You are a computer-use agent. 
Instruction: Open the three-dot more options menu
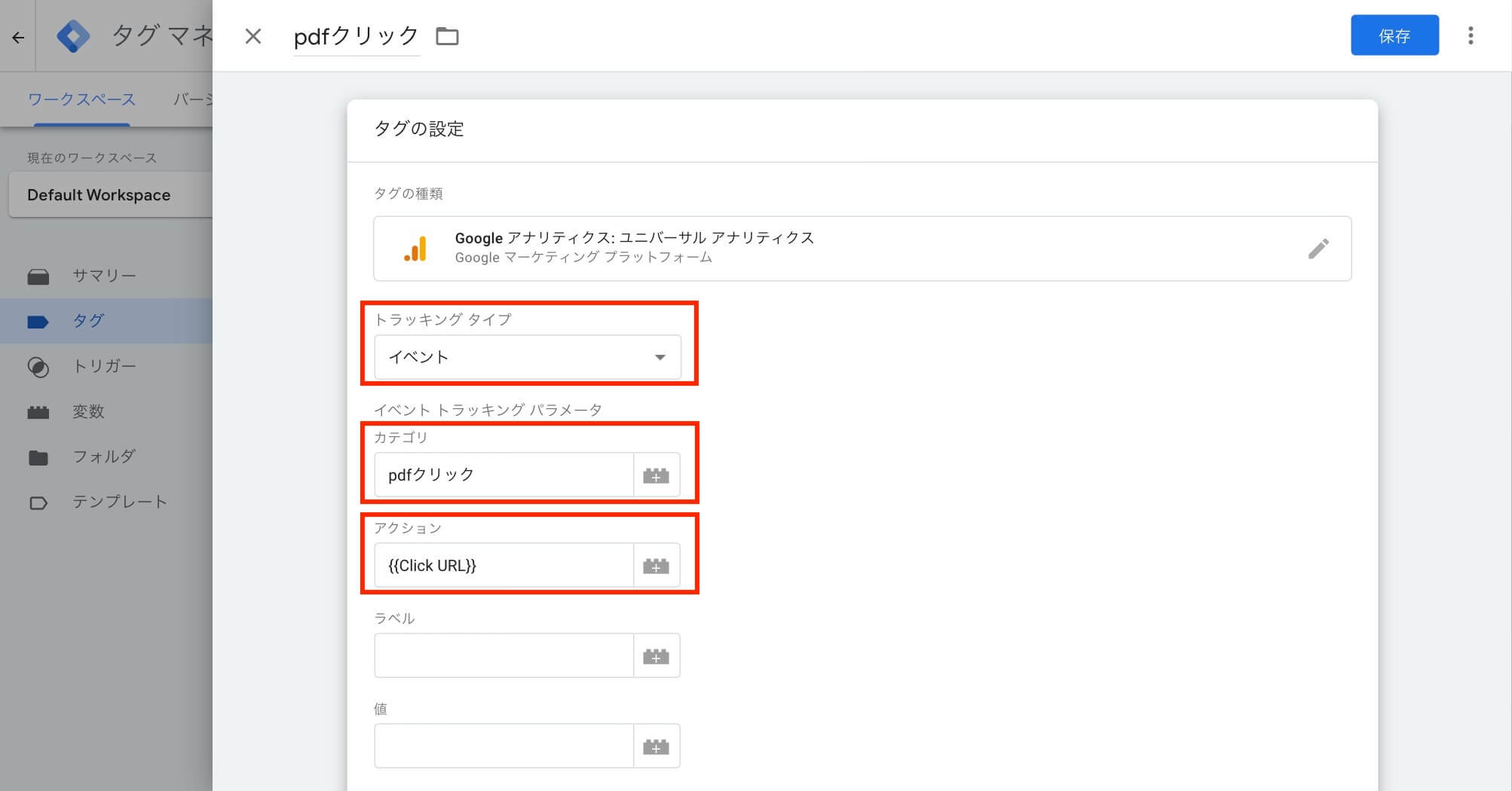coord(1471,35)
